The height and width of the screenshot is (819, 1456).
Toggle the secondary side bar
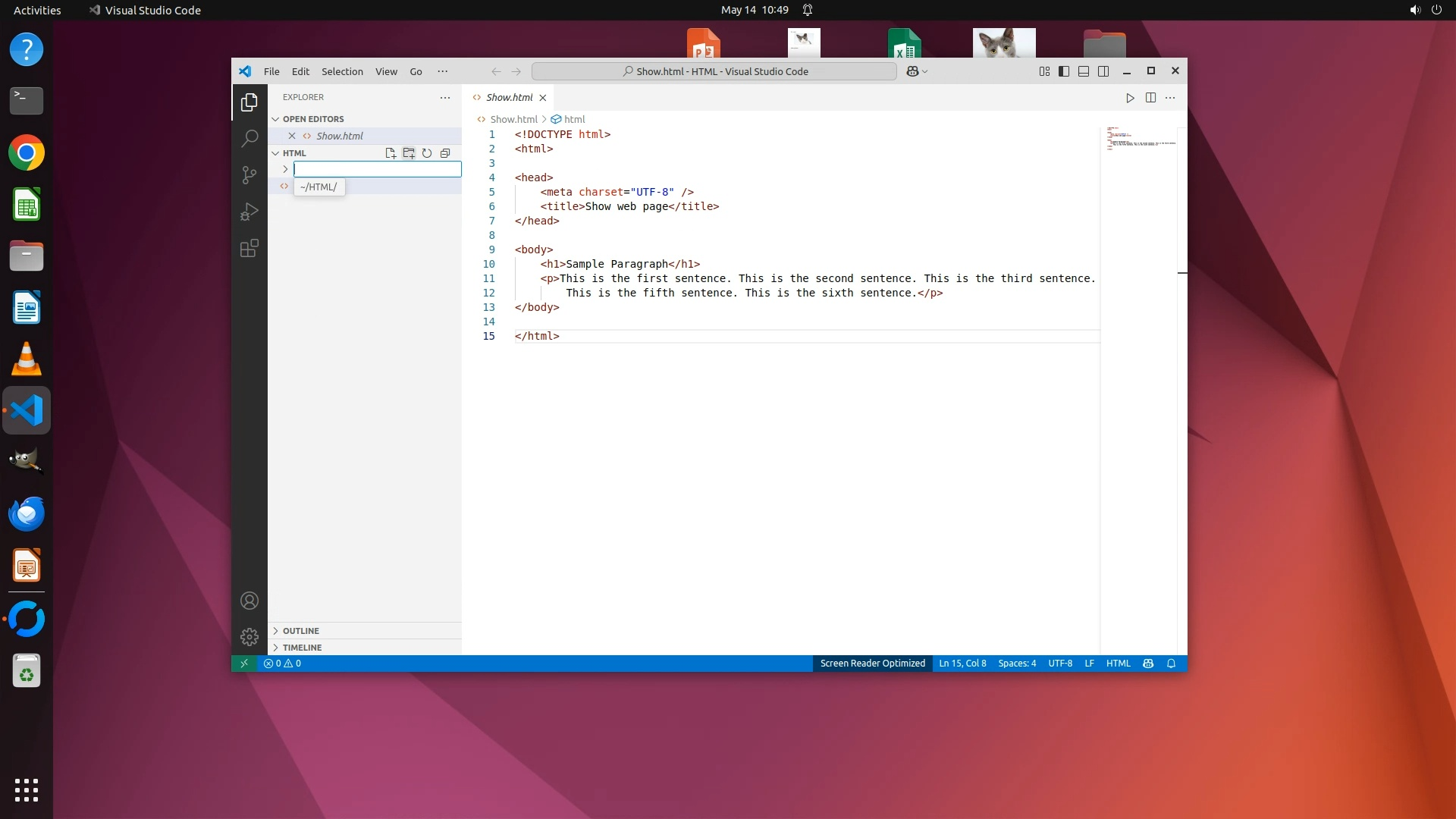point(1103,71)
